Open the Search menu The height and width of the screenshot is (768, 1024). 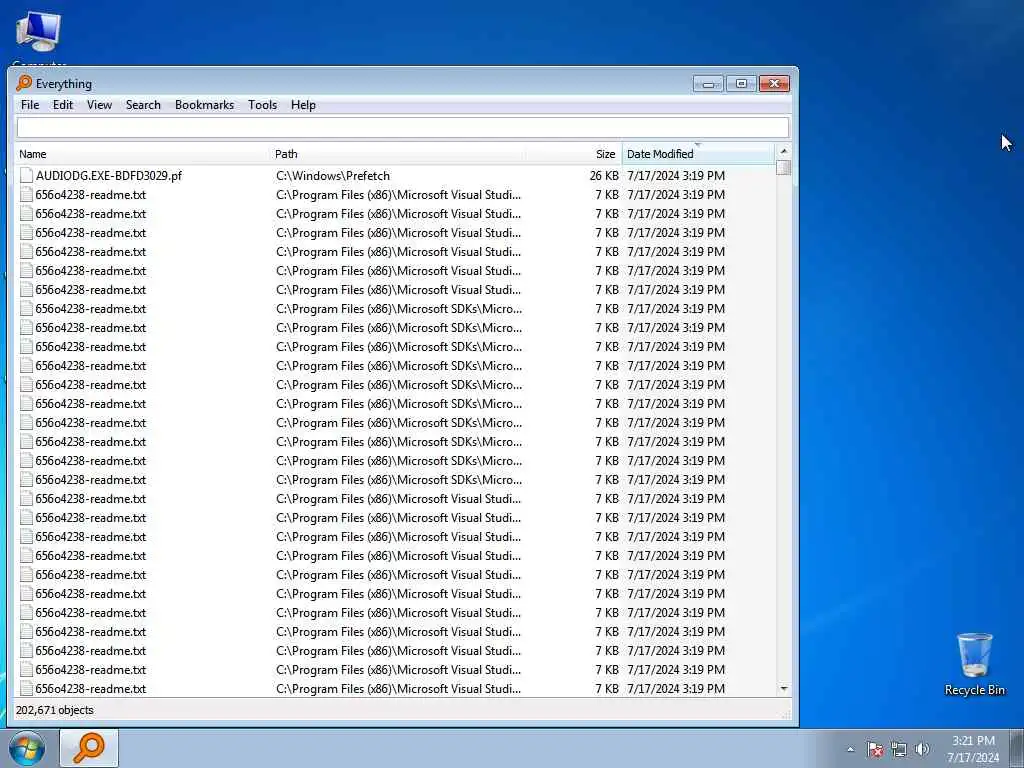[x=143, y=104]
